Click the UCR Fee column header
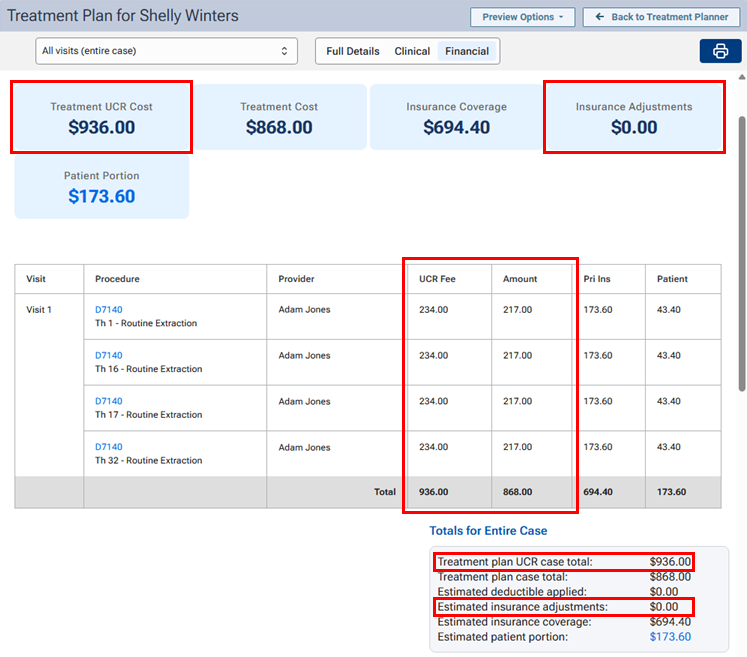Screen dimensions: 747x657 pyautogui.click(x=437, y=279)
